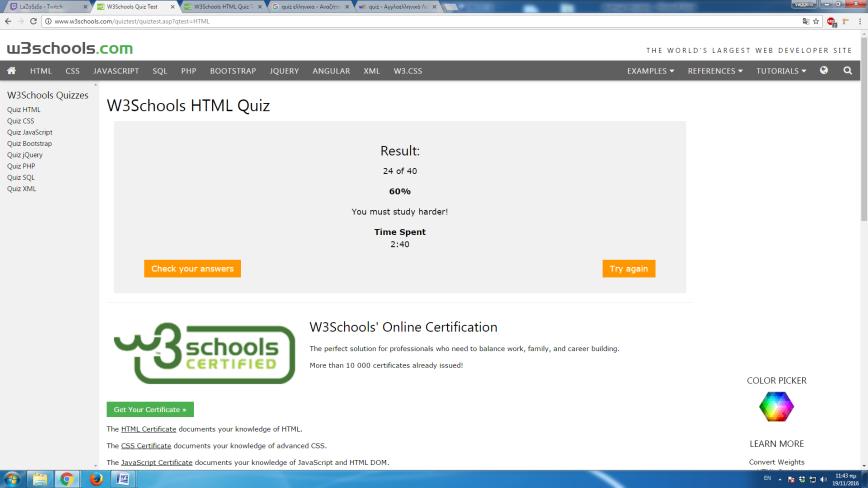Screen dimensions: 868x488
Task: Click the translate page icon in address bar
Action: coord(805,22)
